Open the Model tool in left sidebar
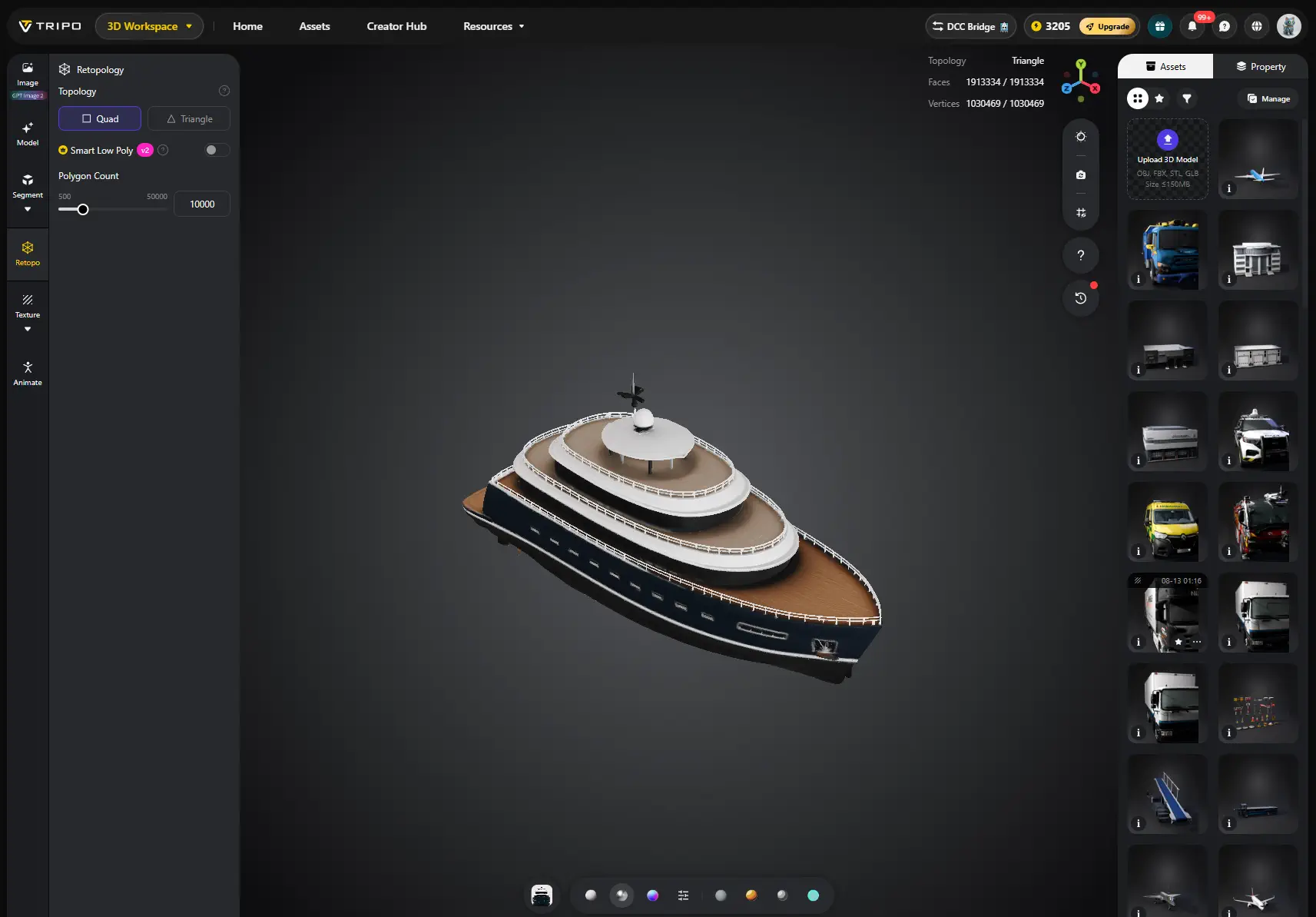1316x917 pixels. click(28, 134)
